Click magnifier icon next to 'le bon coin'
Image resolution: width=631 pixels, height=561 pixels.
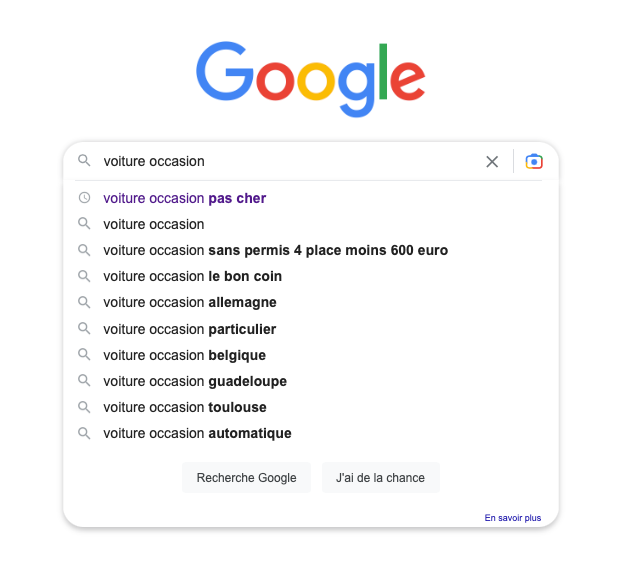click(84, 276)
